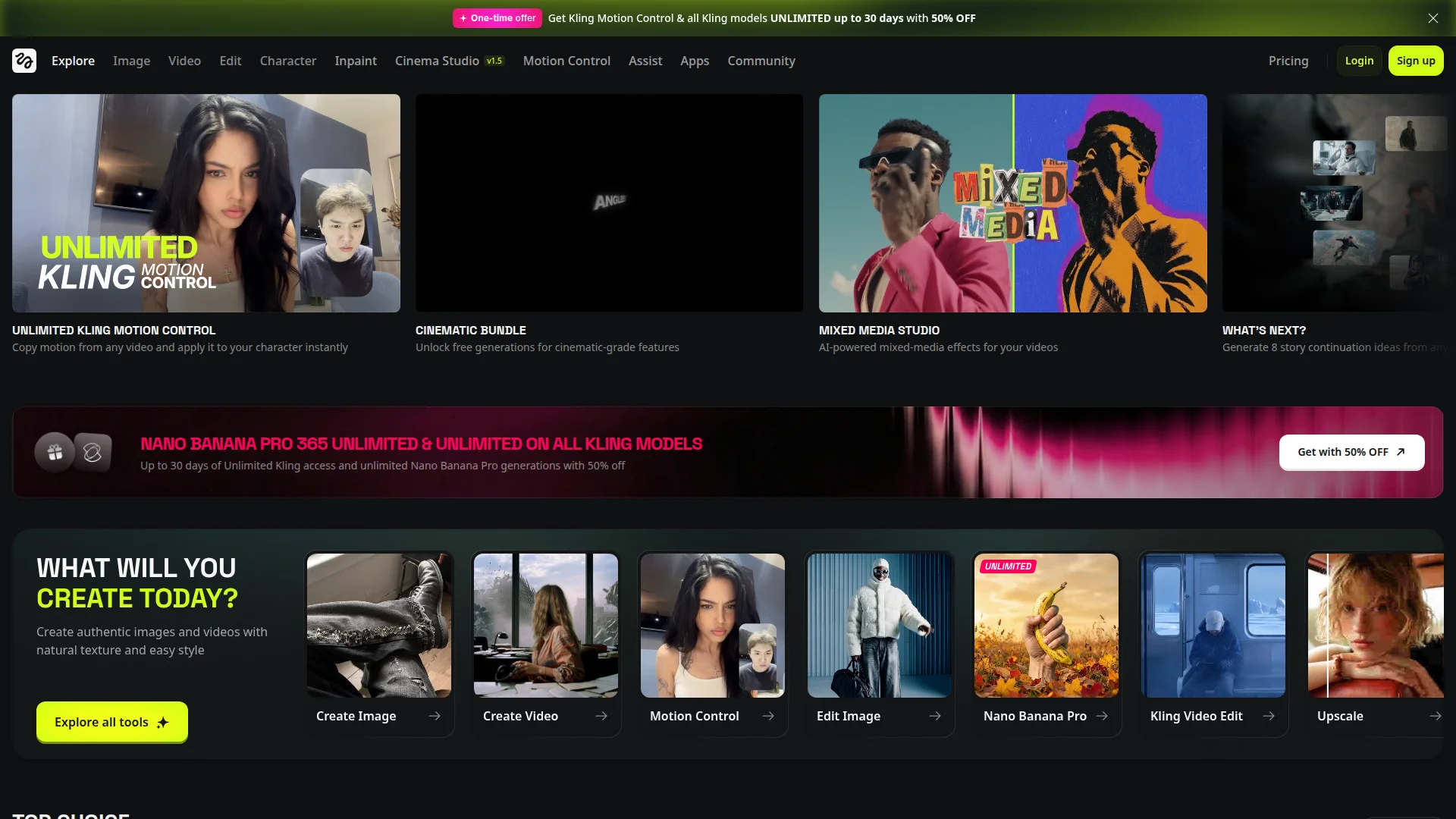Click the arrow next to Upscale
The height and width of the screenshot is (819, 1456).
click(x=1435, y=716)
